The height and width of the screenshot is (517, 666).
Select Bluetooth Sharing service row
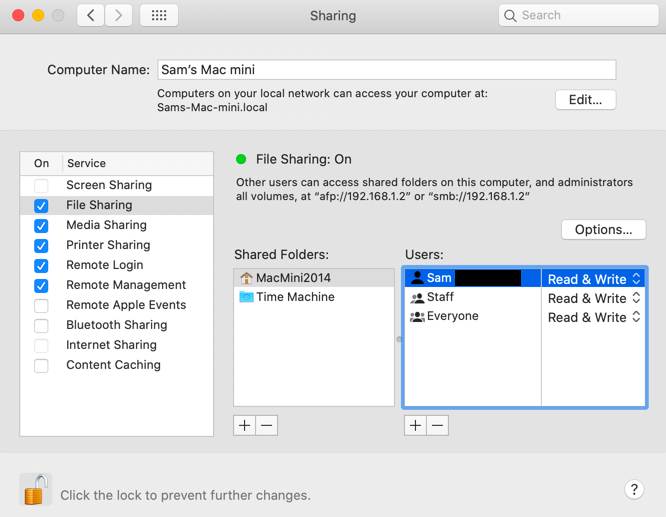(x=116, y=325)
